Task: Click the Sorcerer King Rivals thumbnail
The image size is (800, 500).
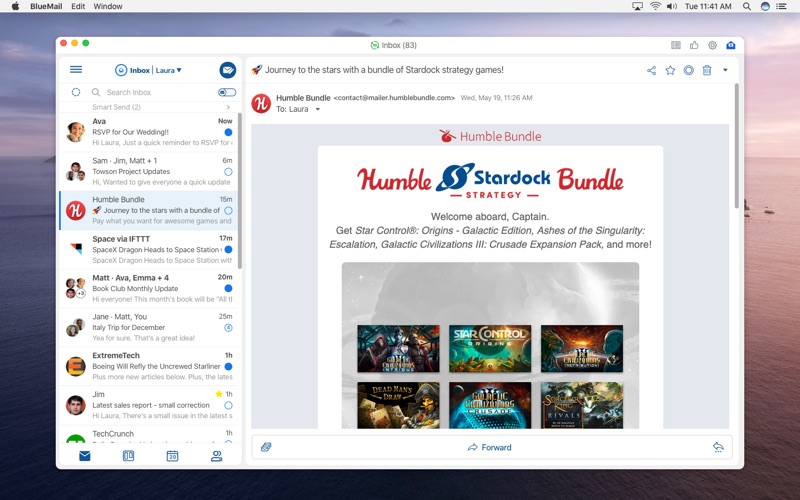Action: click(582, 405)
